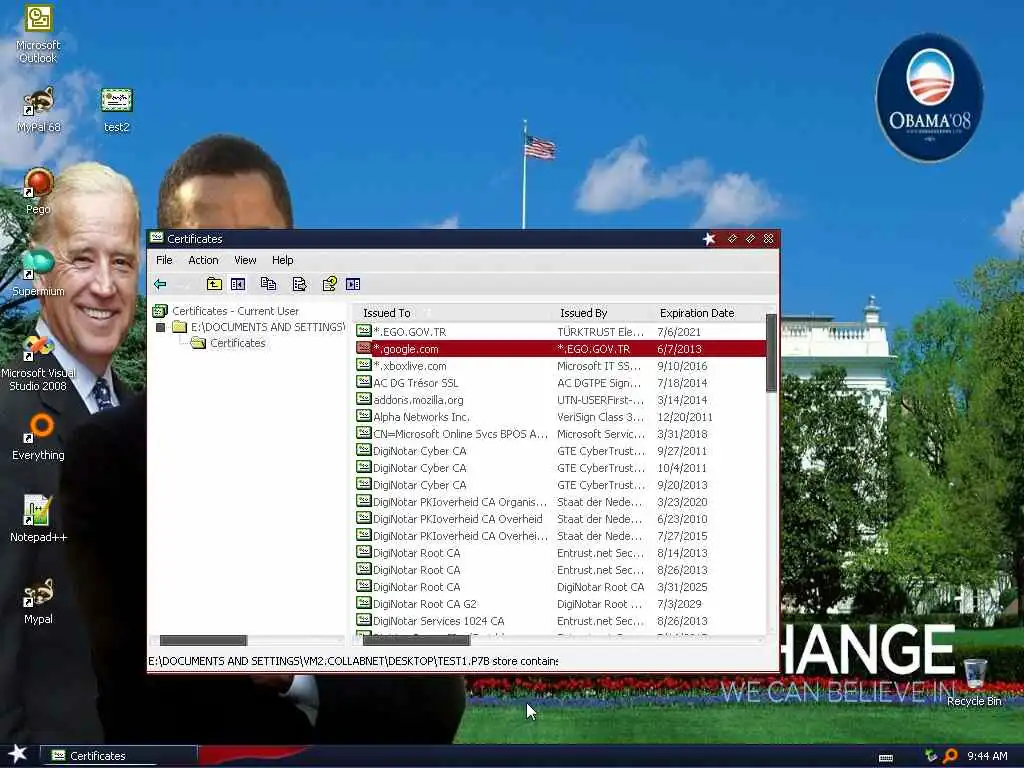The width and height of the screenshot is (1024, 768).
Task: Open the Notepad++ desktop icon
Action: click(38, 519)
